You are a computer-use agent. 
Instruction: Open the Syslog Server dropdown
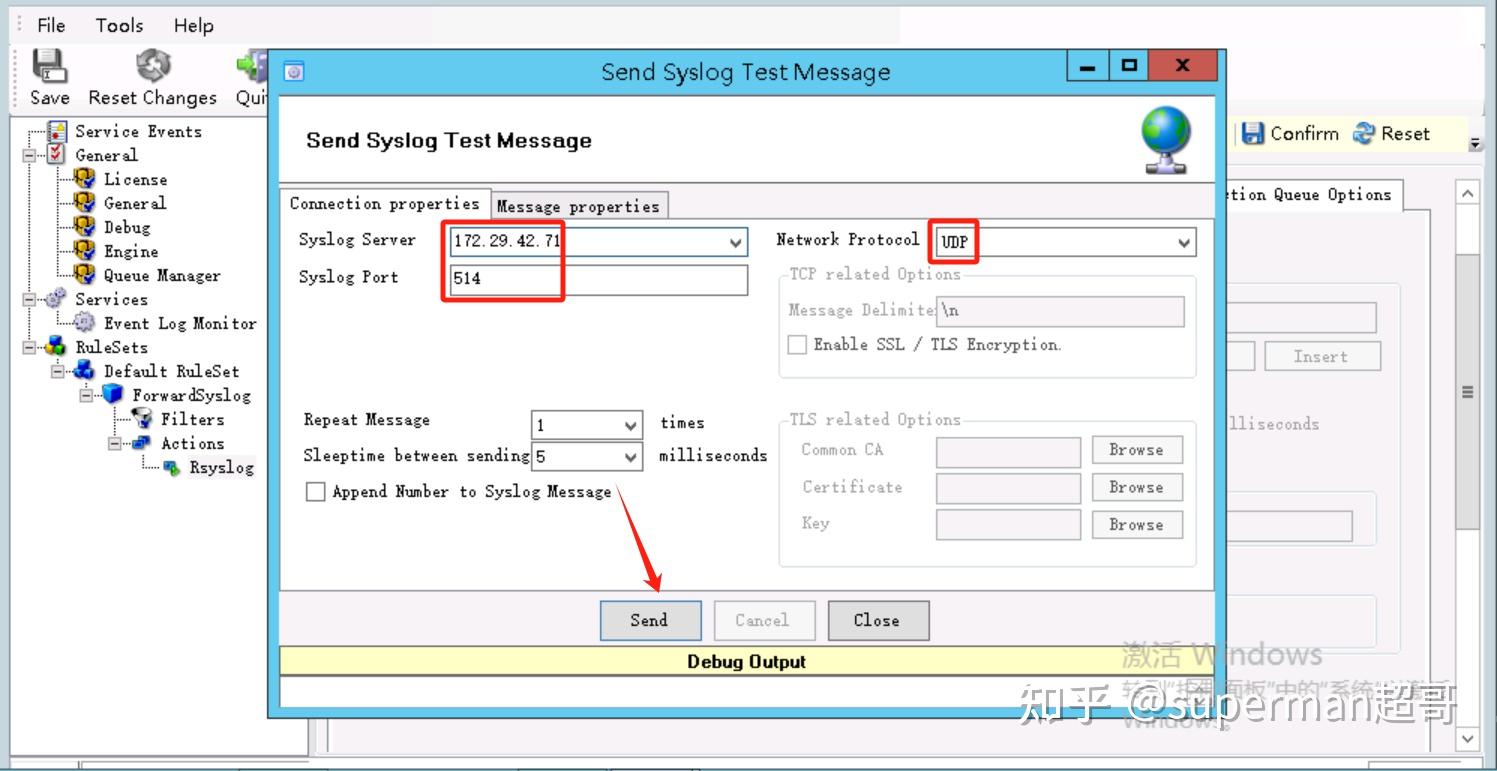tap(736, 242)
